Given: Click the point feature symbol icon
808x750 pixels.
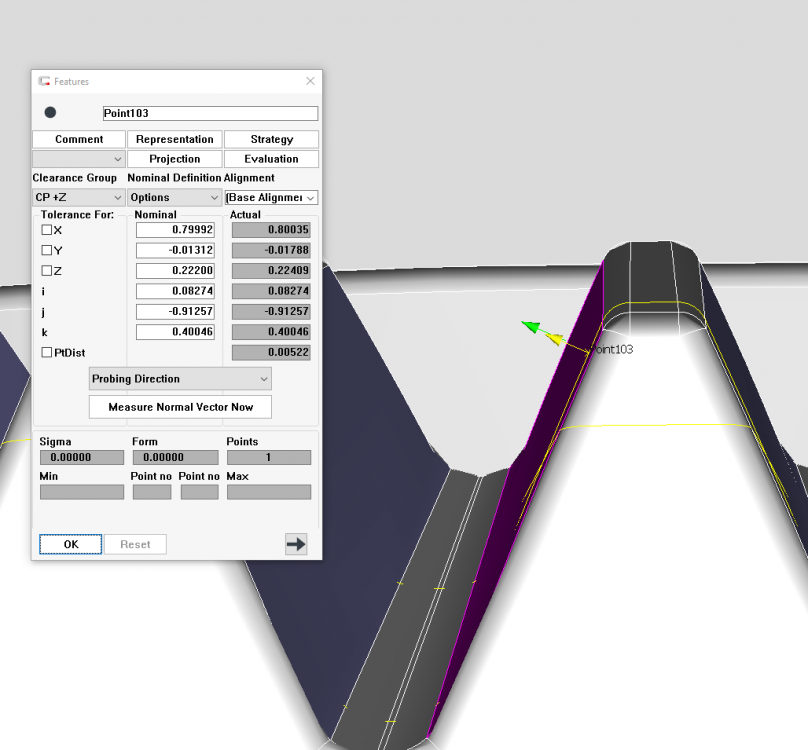Looking at the screenshot, I should pyautogui.click(x=50, y=113).
